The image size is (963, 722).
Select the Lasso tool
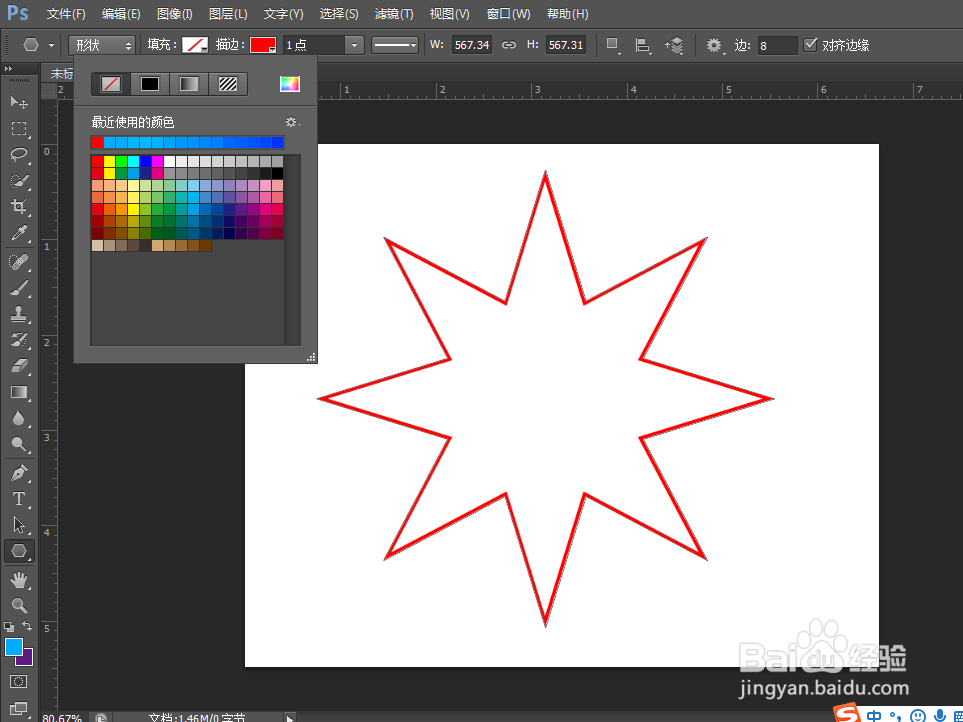click(x=19, y=155)
